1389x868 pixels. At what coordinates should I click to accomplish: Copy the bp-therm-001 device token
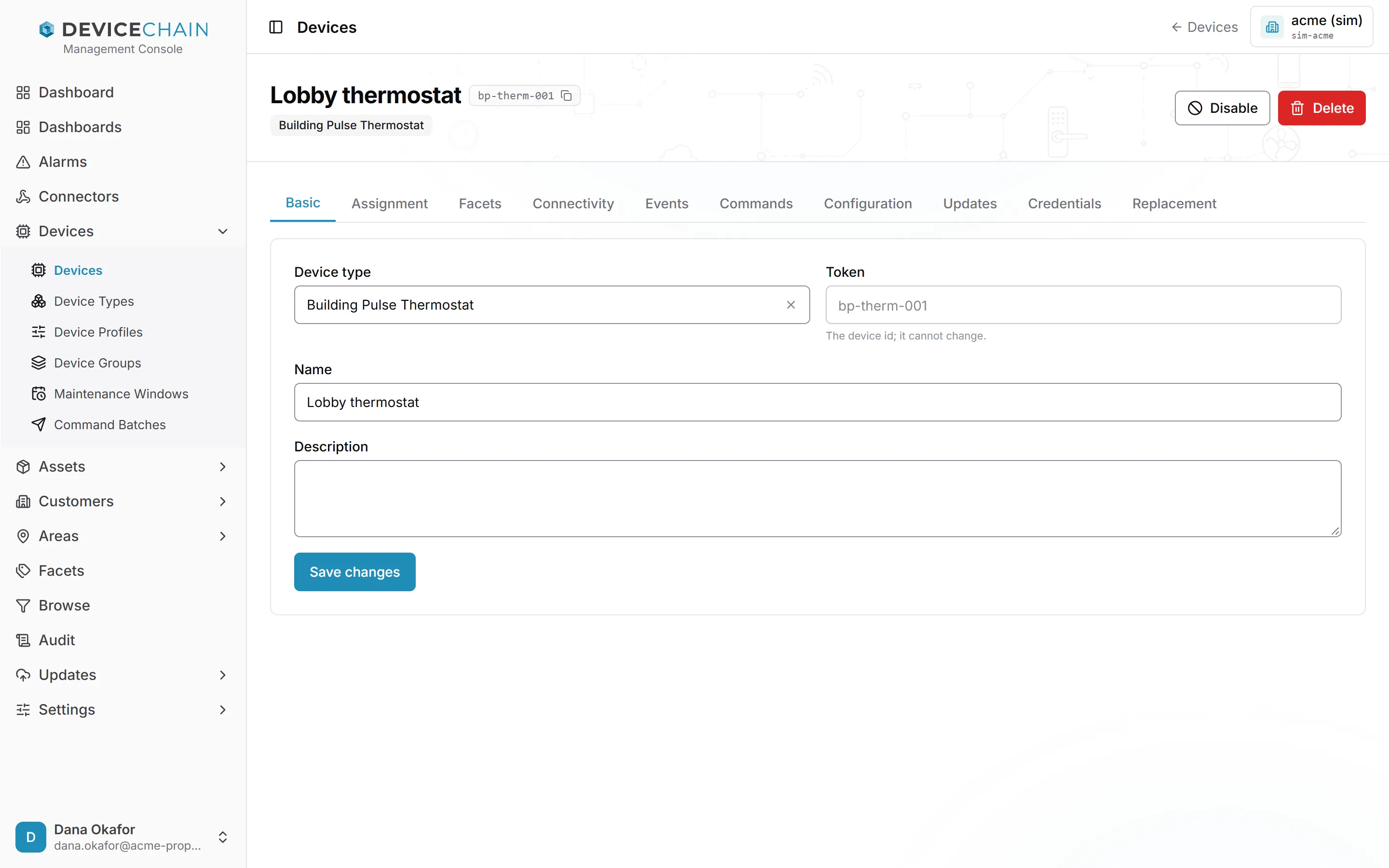pos(567,95)
